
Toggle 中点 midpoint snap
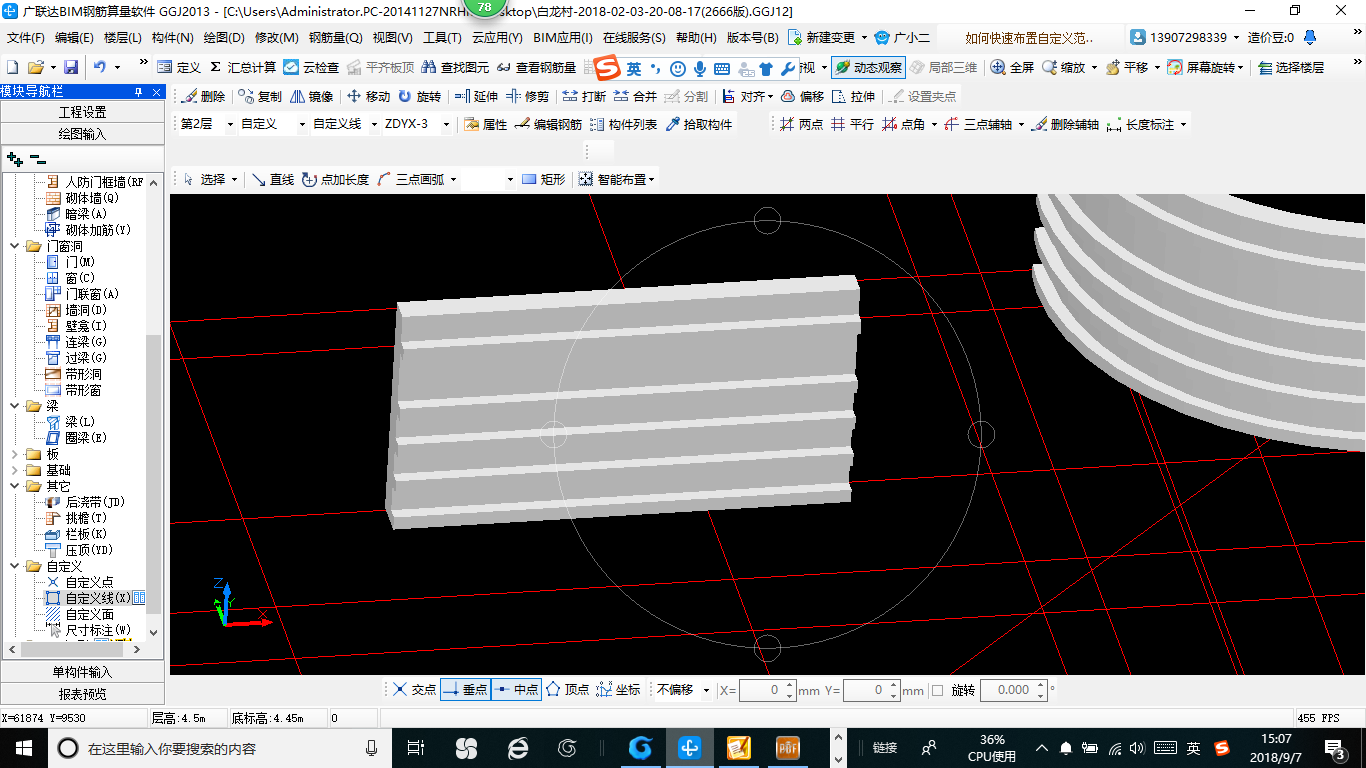click(516, 690)
